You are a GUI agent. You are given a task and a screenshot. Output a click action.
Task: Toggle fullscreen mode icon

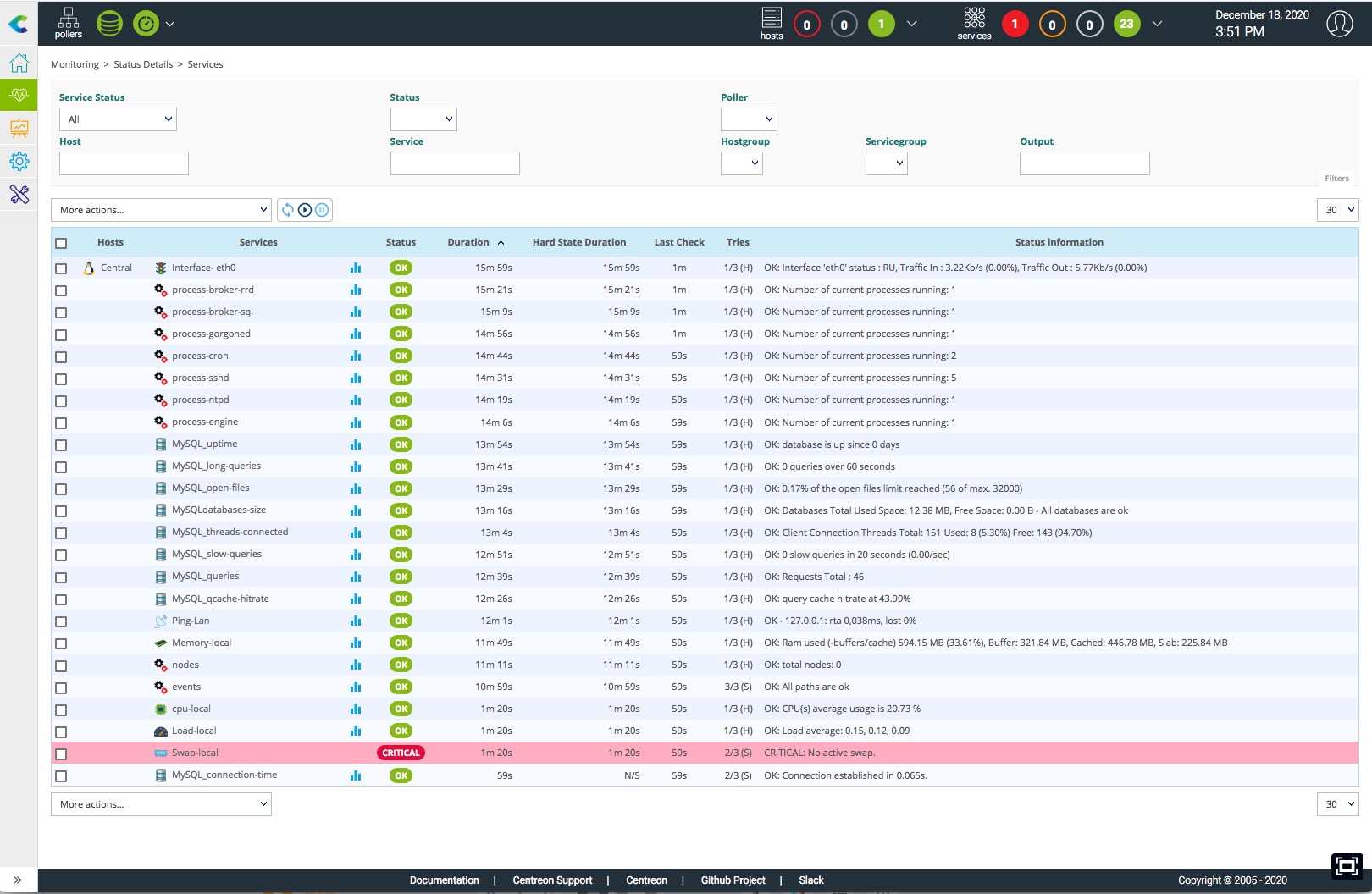[1346, 865]
